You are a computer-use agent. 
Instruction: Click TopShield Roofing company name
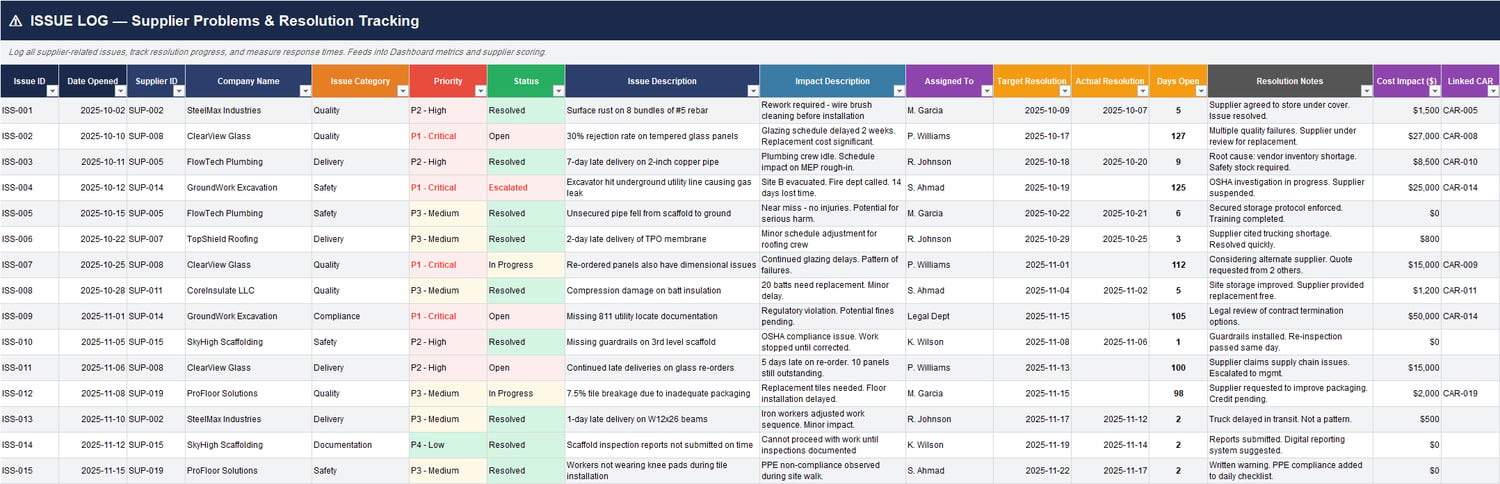click(x=248, y=239)
